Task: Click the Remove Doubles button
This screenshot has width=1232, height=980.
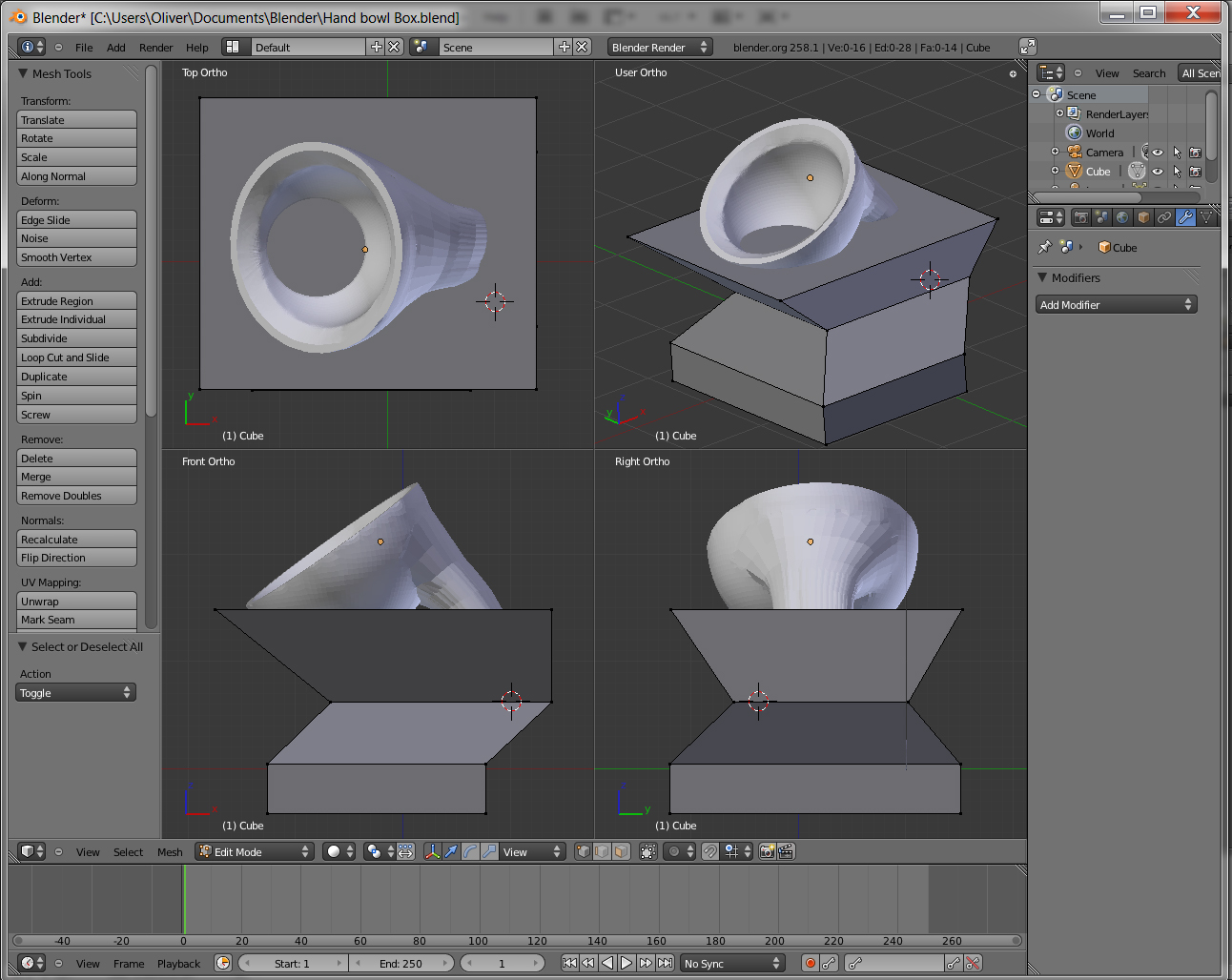Action: (76, 496)
